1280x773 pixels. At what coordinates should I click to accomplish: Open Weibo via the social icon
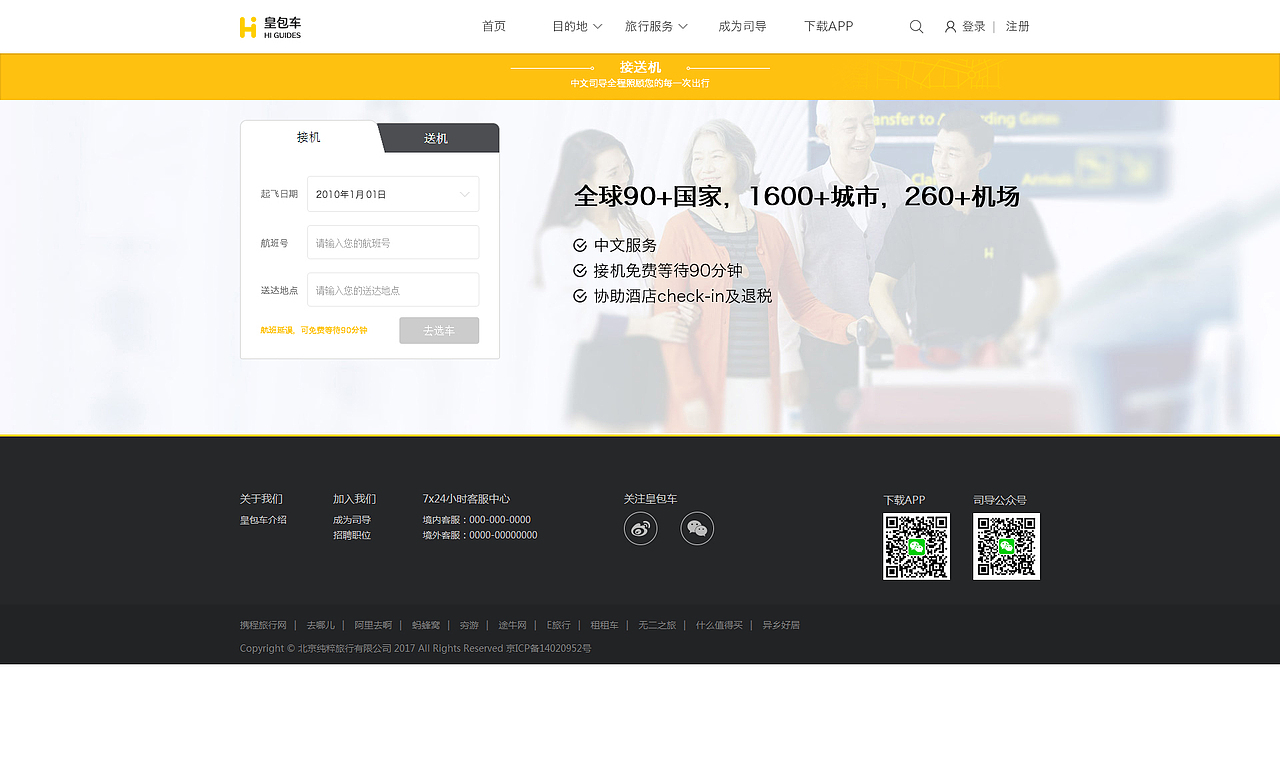[640, 528]
